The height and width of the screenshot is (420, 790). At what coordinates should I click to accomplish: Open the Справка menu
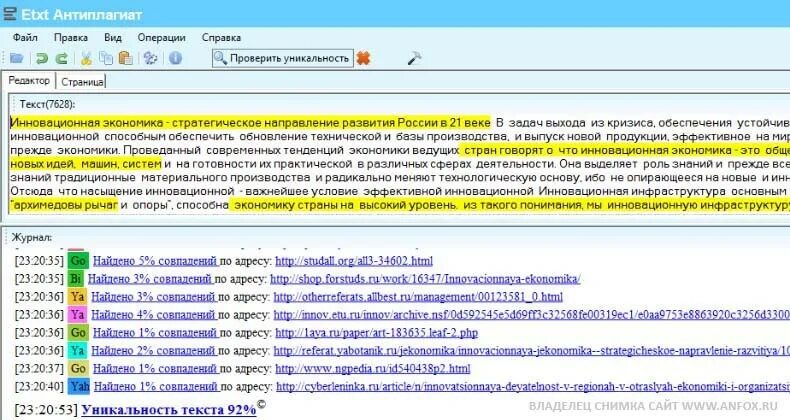[x=221, y=38]
